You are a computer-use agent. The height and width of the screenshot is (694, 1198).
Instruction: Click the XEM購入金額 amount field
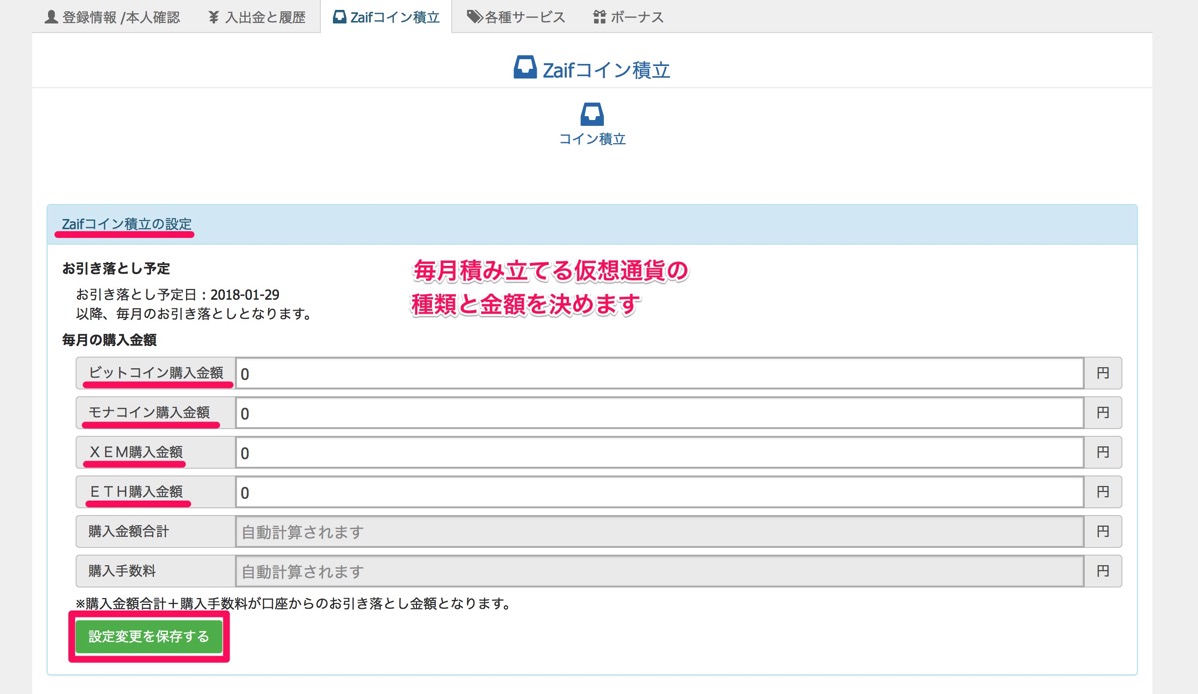click(659, 453)
